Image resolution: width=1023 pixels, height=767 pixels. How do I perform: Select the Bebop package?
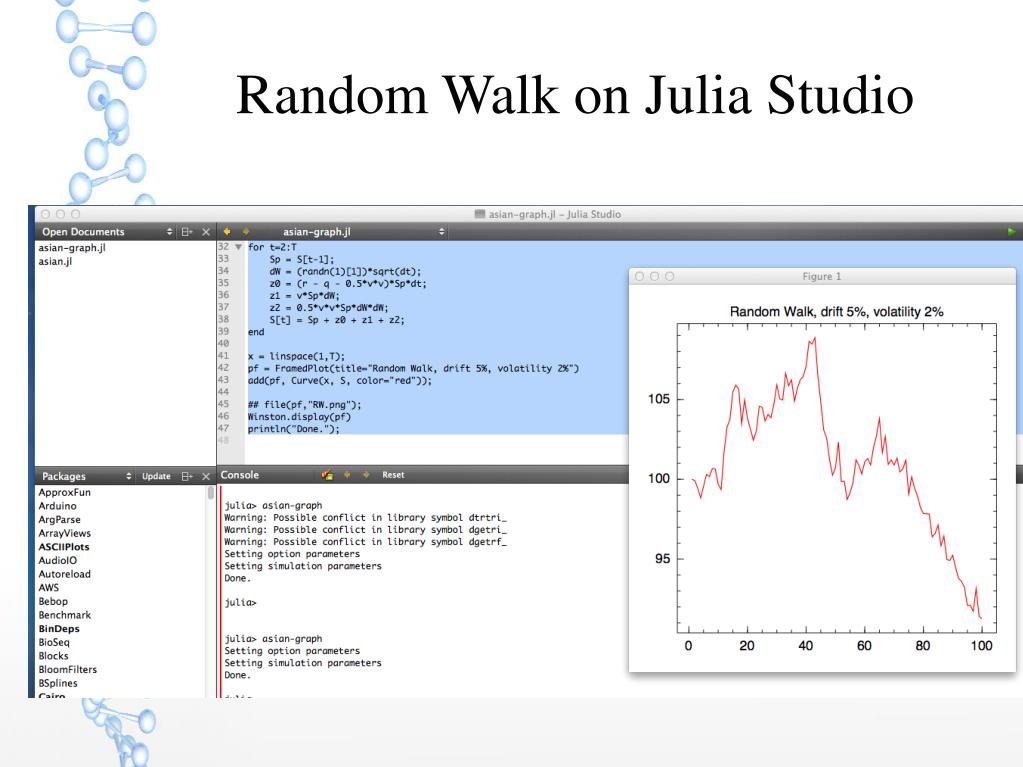[x=53, y=601]
